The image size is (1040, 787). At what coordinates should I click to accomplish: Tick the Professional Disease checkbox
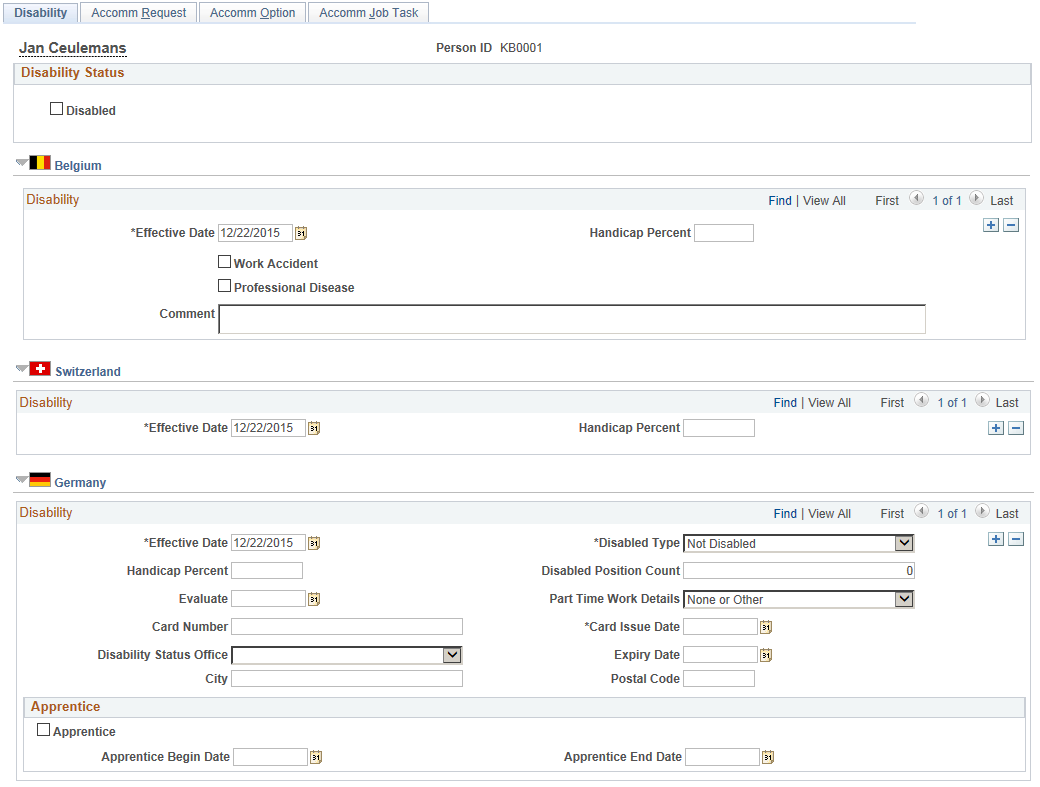pyautogui.click(x=225, y=286)
